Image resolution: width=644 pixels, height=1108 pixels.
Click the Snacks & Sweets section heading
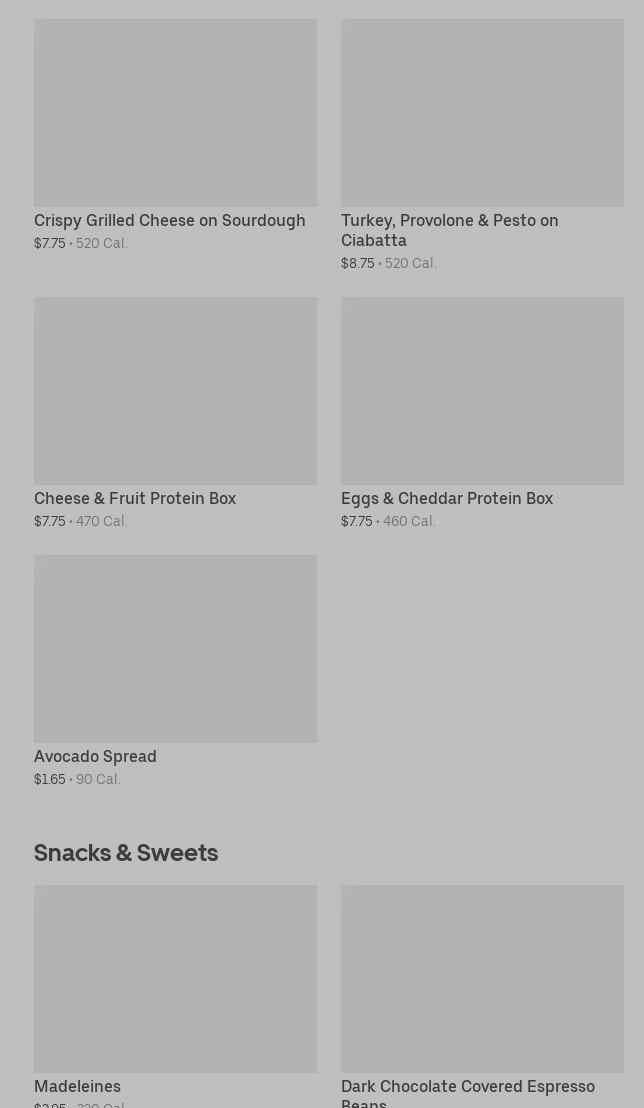pos(126,852)
